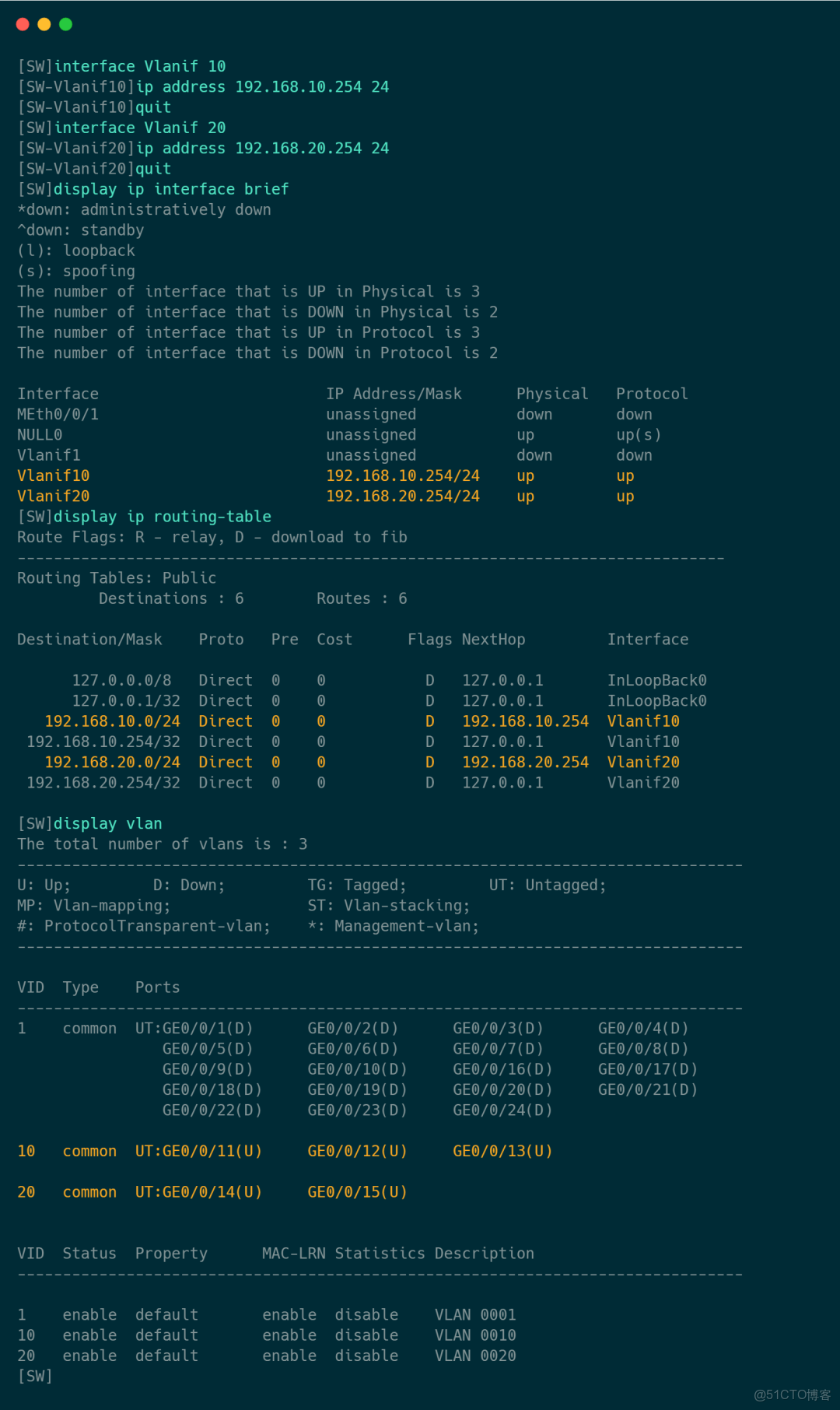The width and height of the screenshot is (840, 1410).
Task: Click the 'VLAN 0010' description
Action: [475, 1335]
